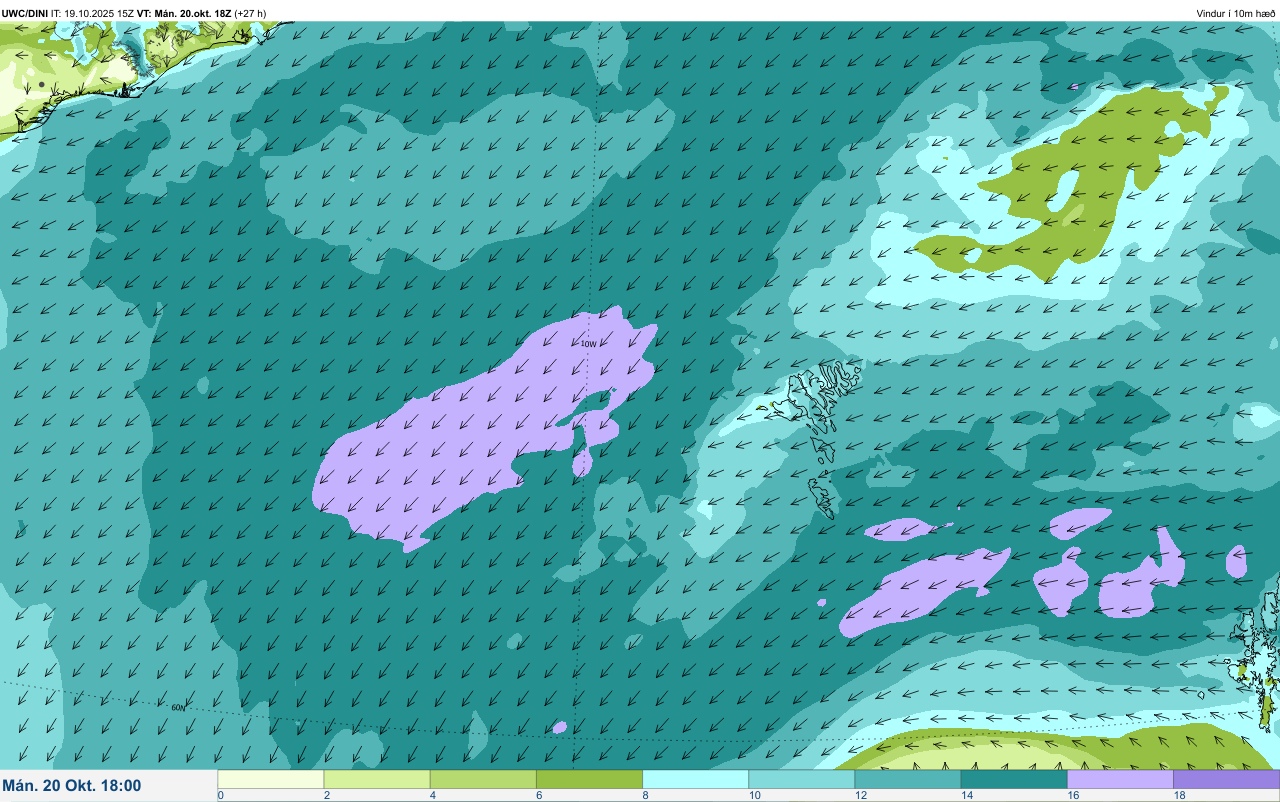Click the 'Vindur í 10m hæð' title text
This screenshot has height=802, width=1280.
[1236, 13]
